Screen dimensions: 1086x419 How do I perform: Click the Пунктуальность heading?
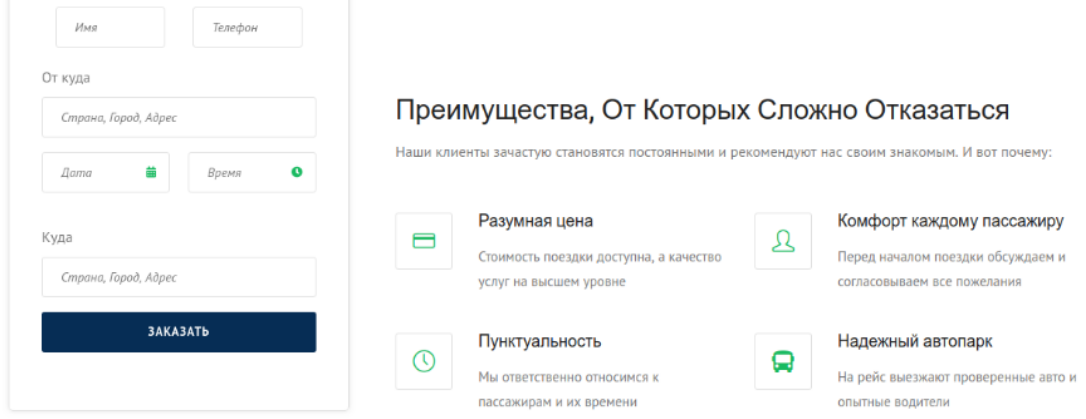[540, 341]
